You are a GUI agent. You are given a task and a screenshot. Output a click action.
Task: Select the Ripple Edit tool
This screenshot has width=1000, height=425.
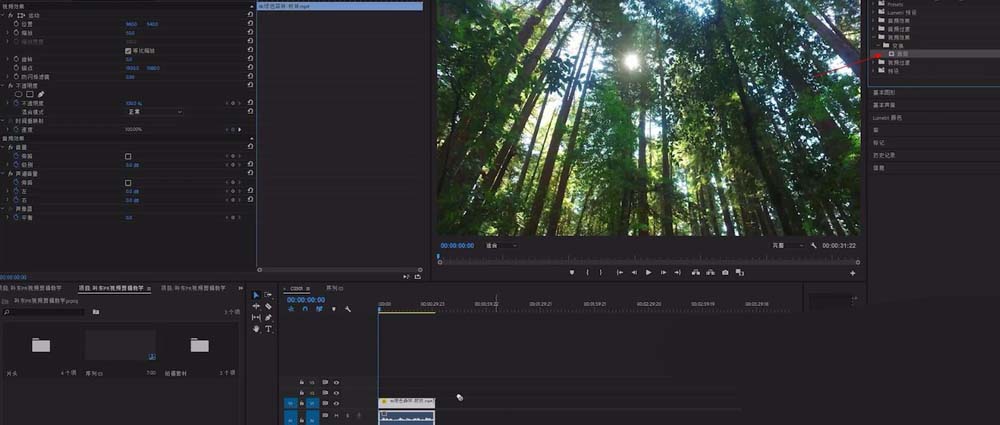(256, 306)
